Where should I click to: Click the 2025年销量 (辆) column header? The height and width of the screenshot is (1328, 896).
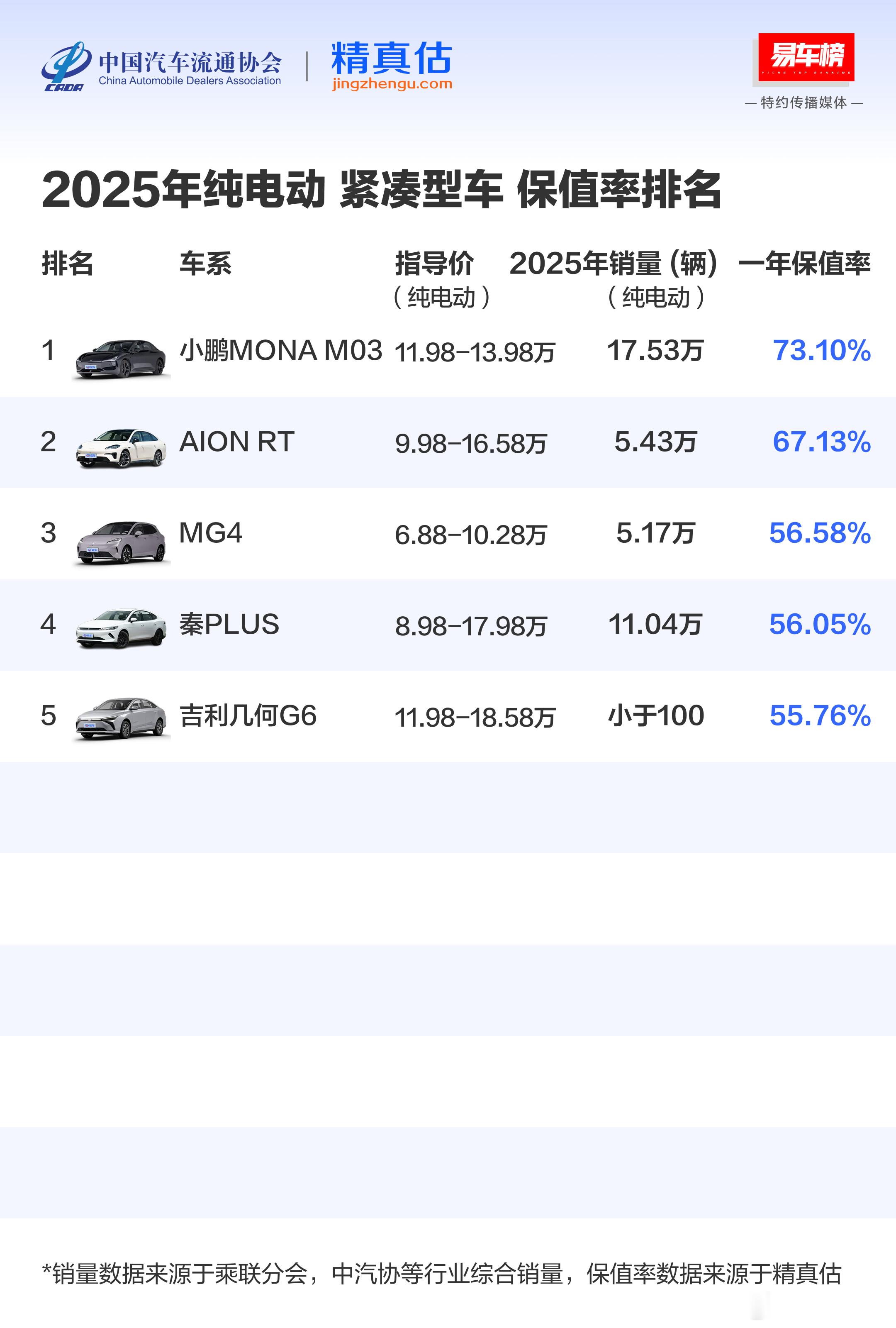coord(613,264)
